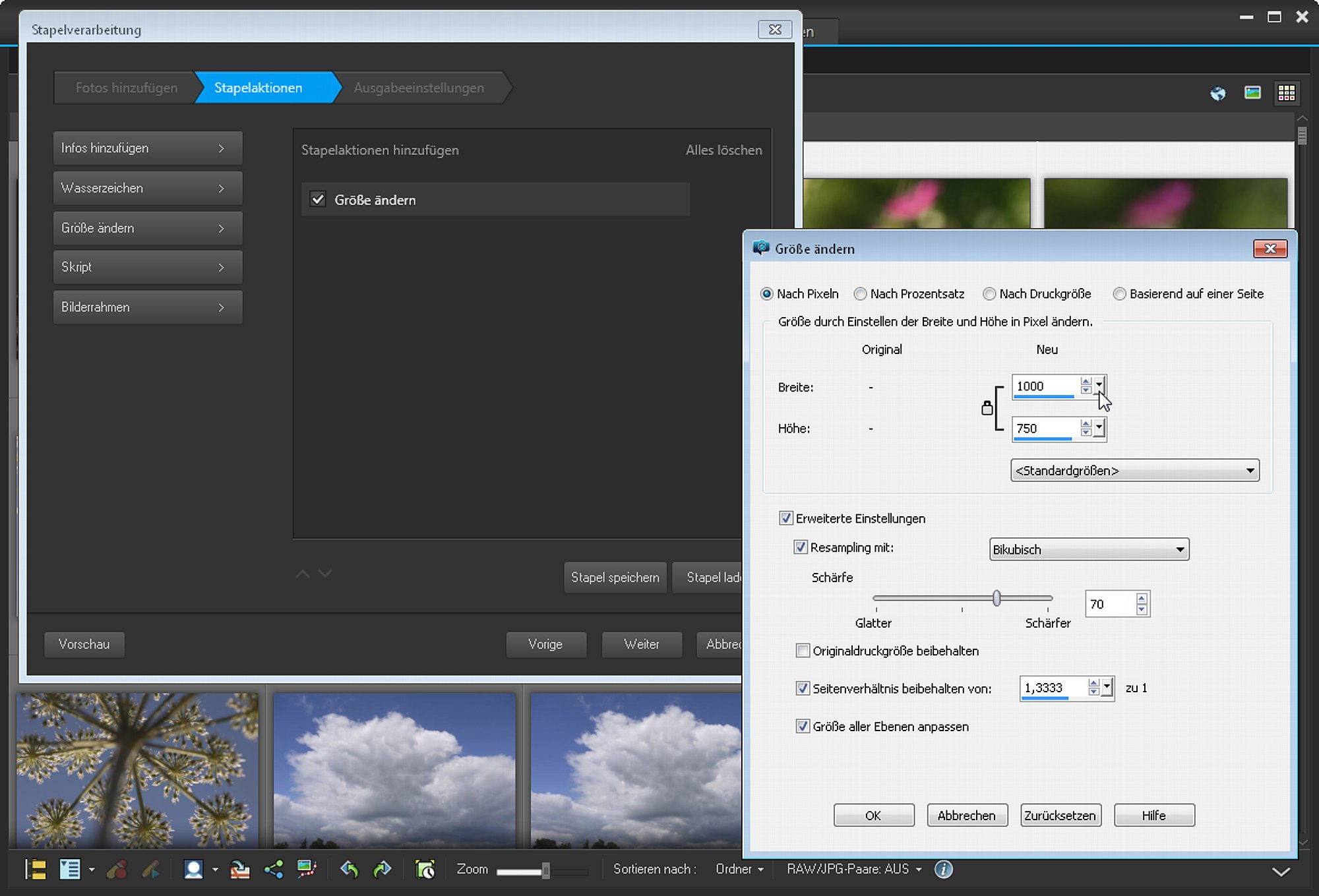Viewport: 1319px width, 896px height.
Task: Open the Standardgrößen dropdown
Action: 1135,471
